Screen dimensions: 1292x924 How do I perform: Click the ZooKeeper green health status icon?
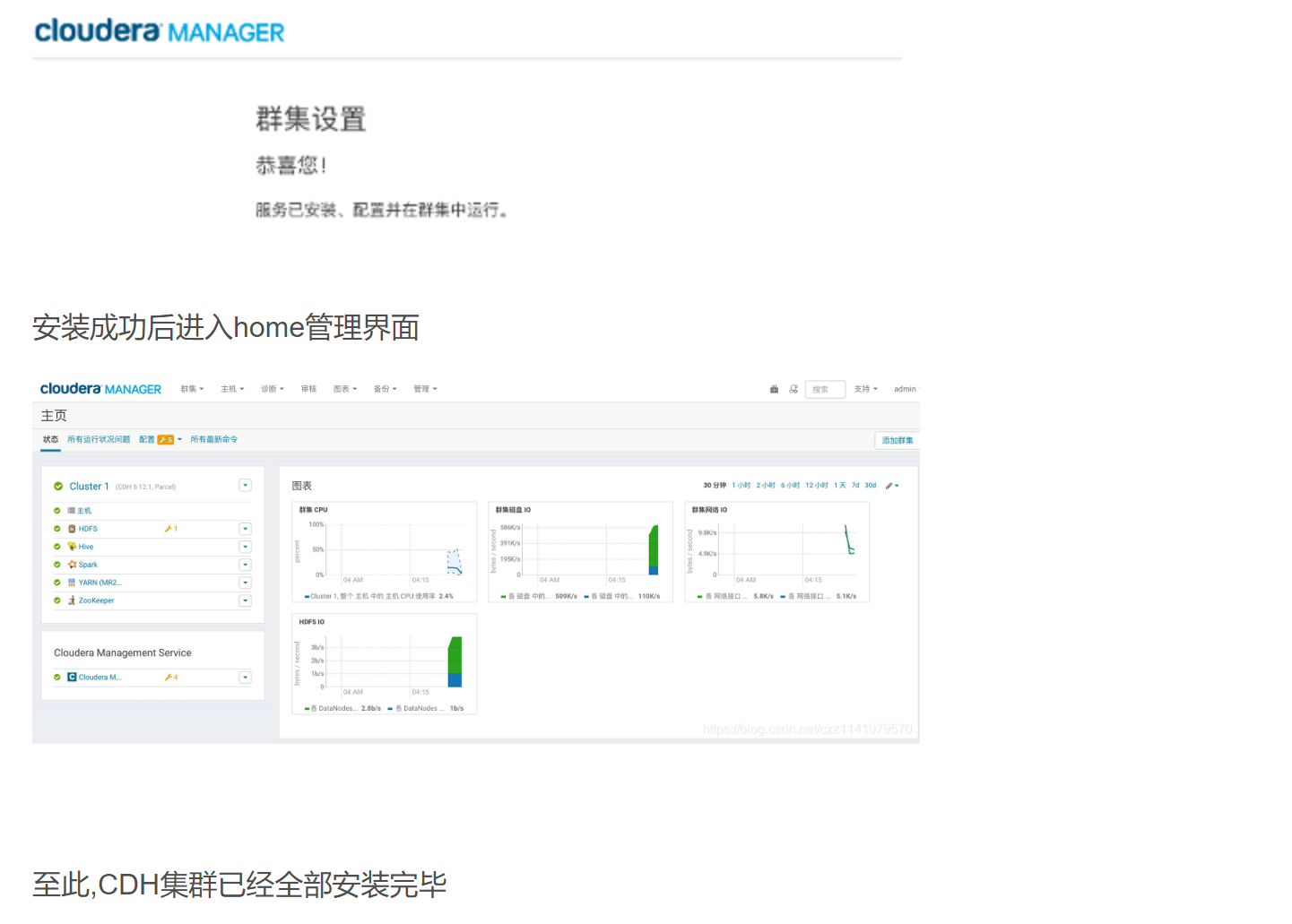click(x=57, y=600)
